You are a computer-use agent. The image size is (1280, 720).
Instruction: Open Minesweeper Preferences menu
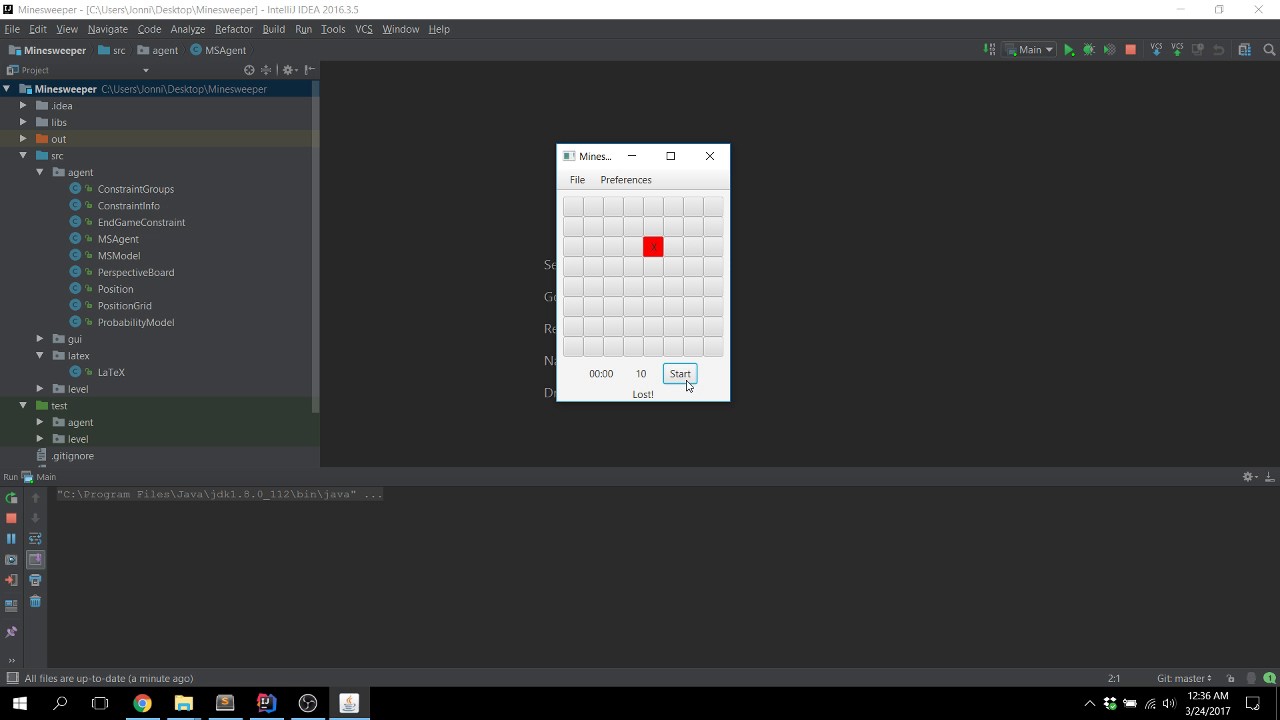point(626,180)
